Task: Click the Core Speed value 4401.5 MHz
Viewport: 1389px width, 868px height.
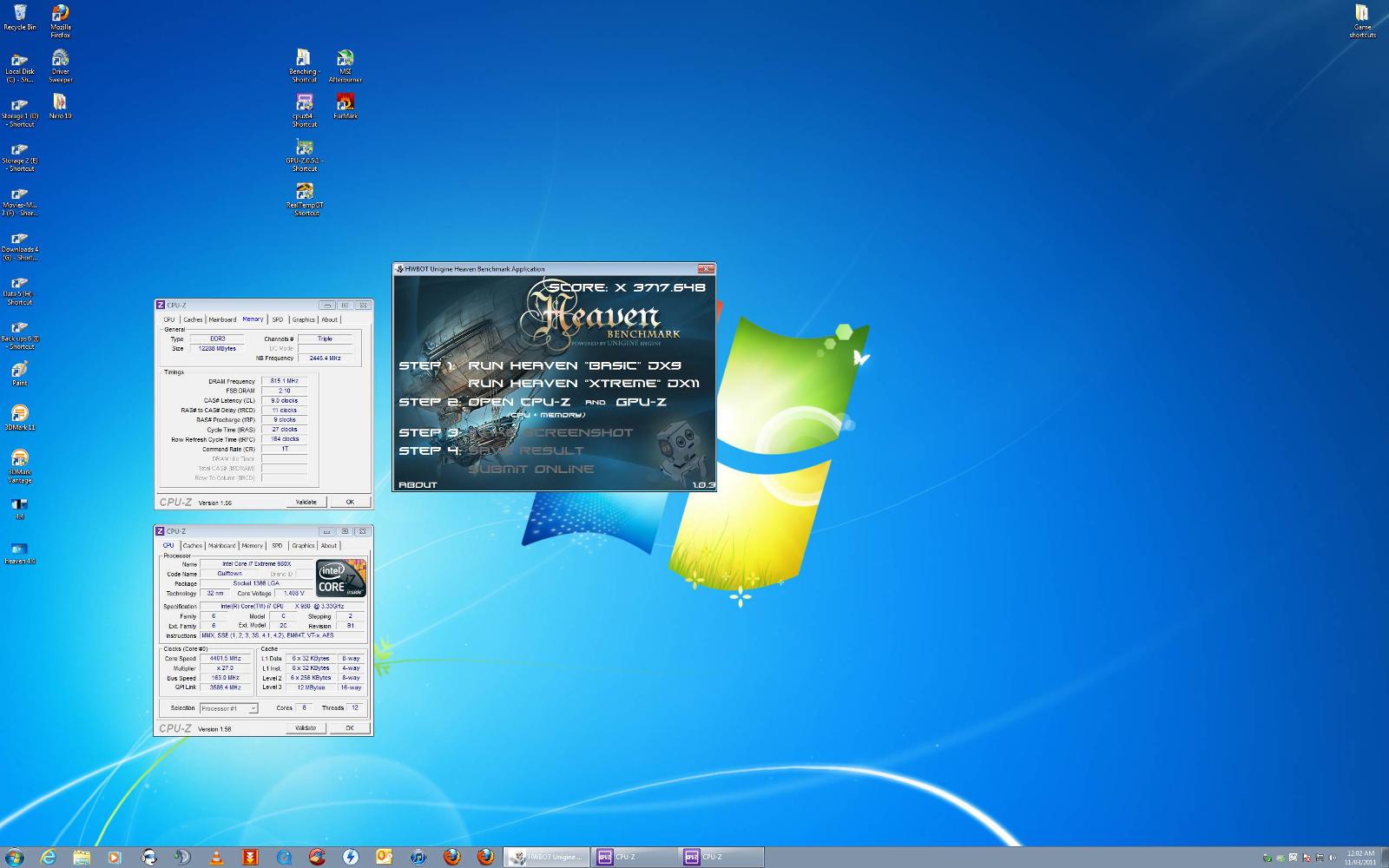Action: pos(225,659)
